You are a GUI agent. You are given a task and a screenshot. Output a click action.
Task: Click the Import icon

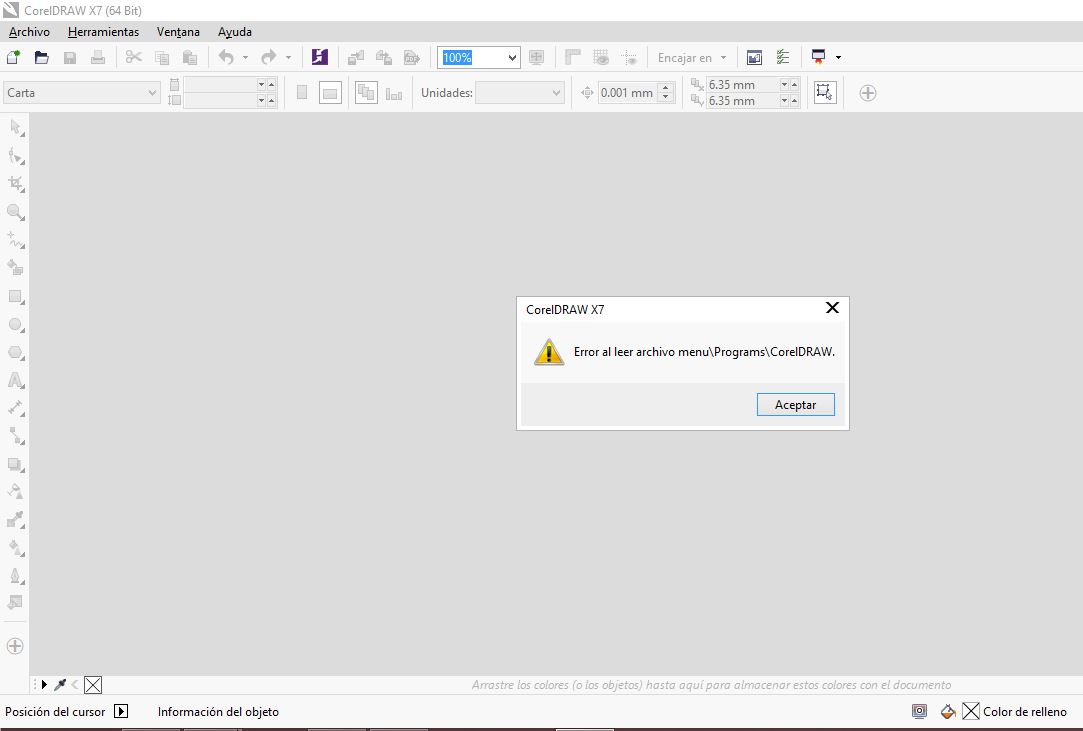pos(356,57)
